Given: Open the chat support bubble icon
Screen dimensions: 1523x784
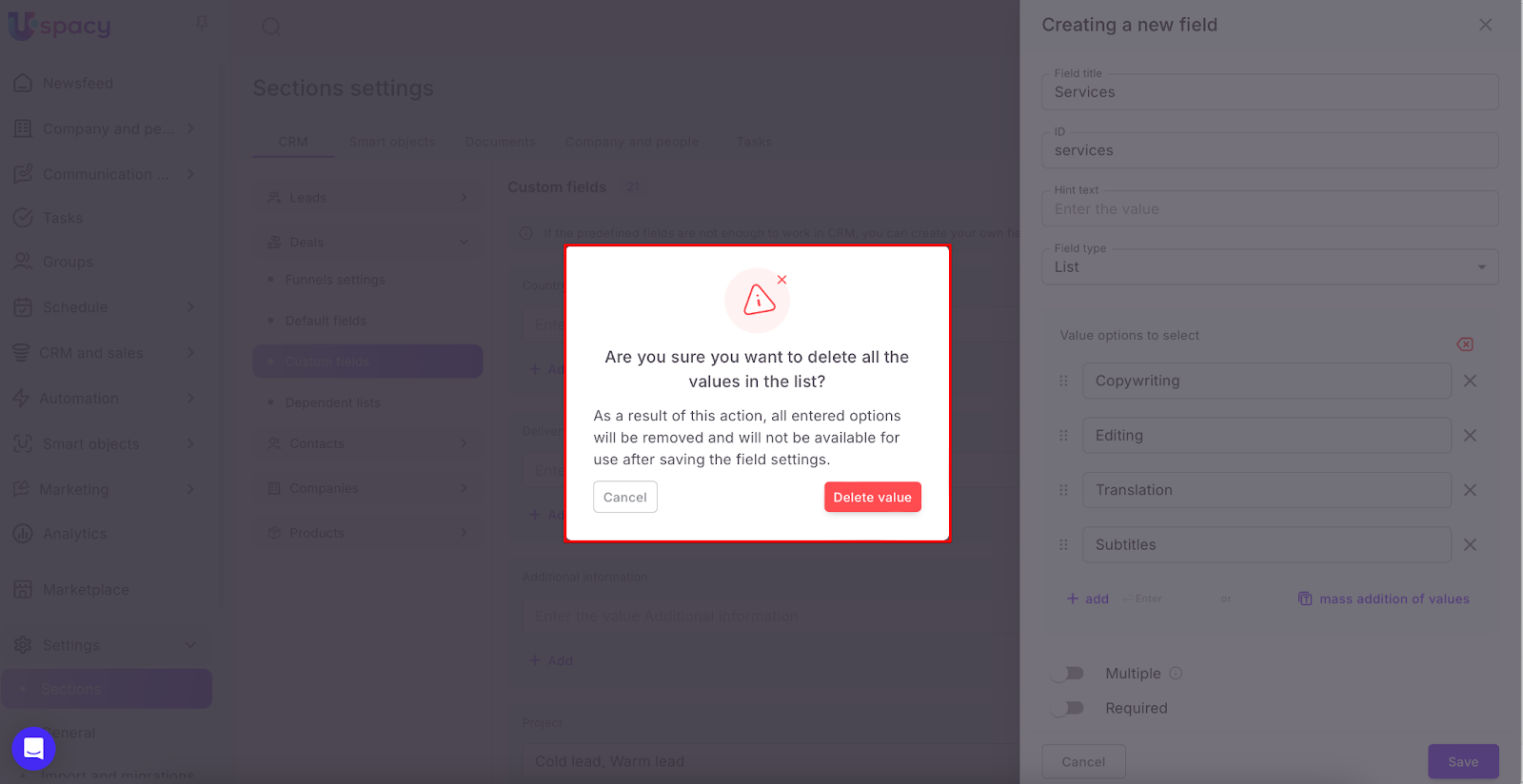Looking at the screenshot, I should [33, 749].
